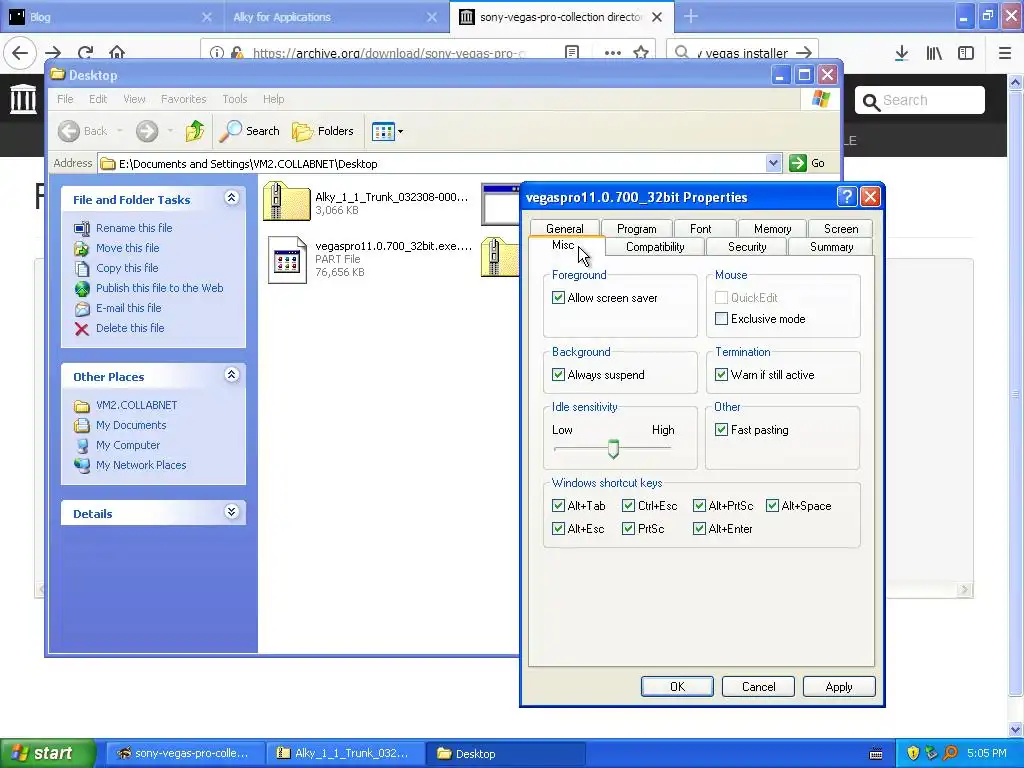Image resolution: width=1024 pixels, height=768 pixels.
Task: Click Explorer Forward arrow button
Action: click(x=147, y=131)
